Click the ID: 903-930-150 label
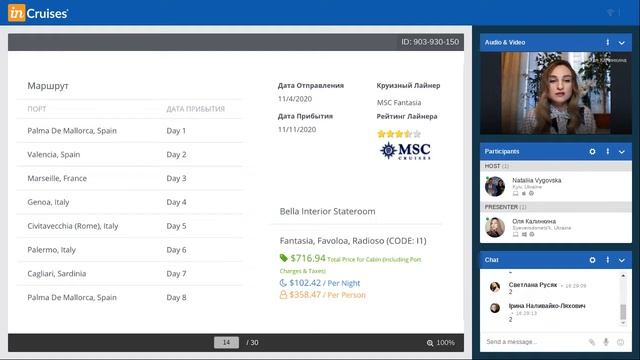The image size is (640, 360). click(430, 42)
